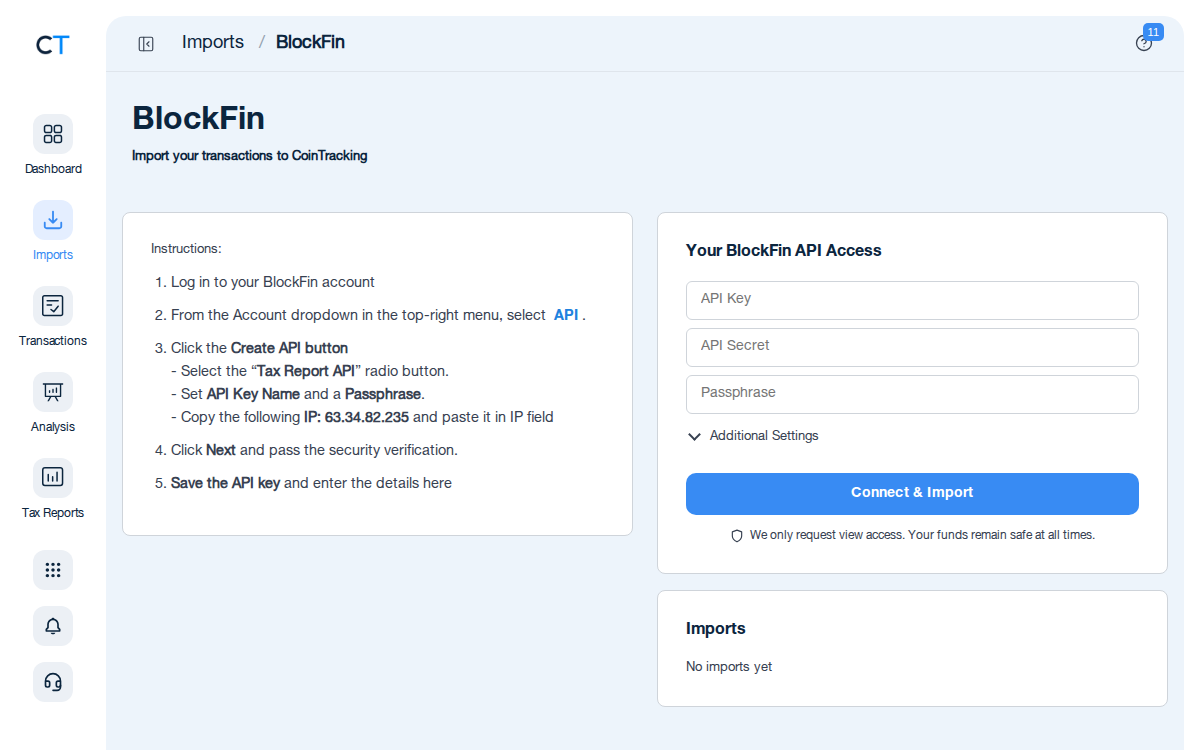1200x750 pixels.
Task: Click 'Set API Key Name and a Passphrase' line
Action: tap(298, 394)
